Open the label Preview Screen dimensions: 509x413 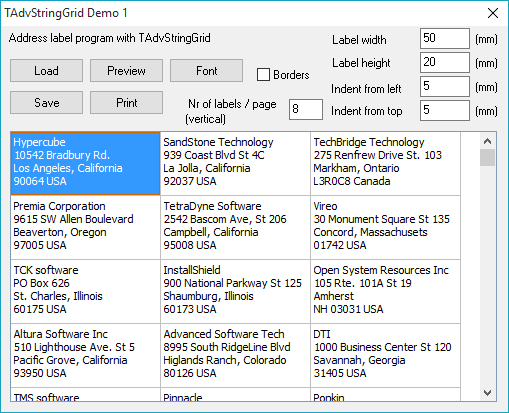coord(126,71)
